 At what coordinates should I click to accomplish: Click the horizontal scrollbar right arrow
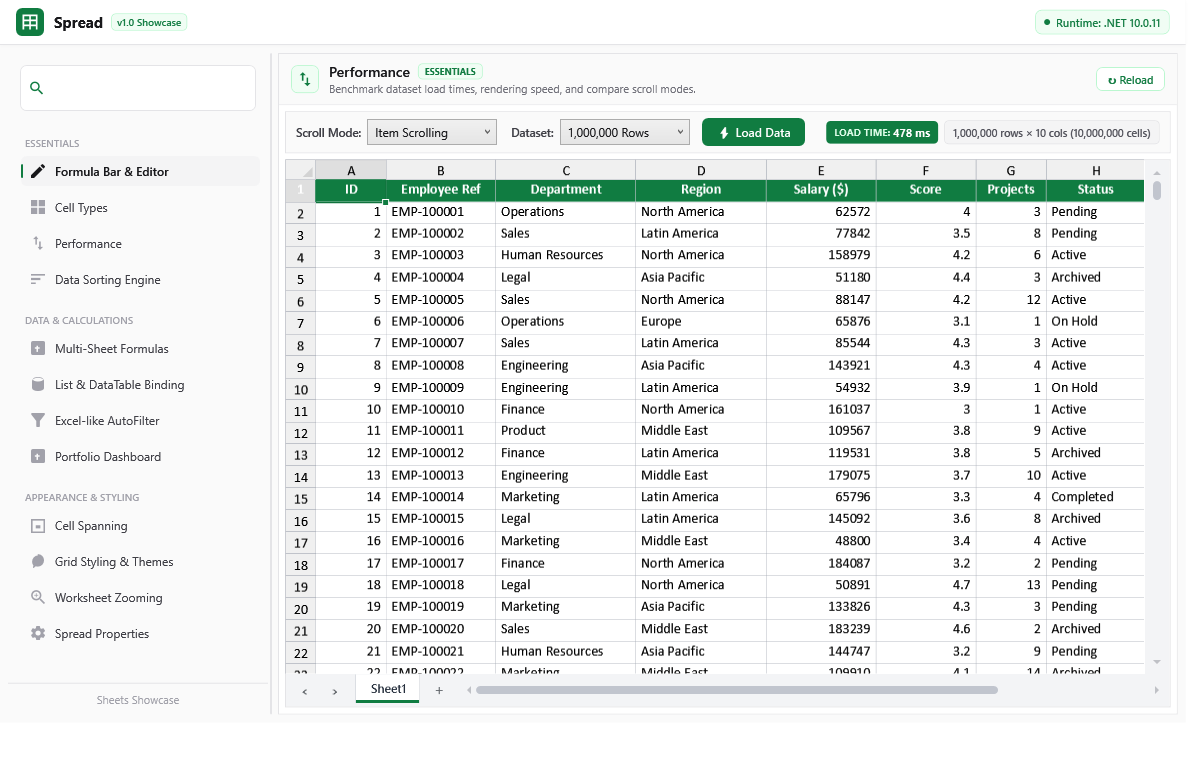pos(1157,690)
